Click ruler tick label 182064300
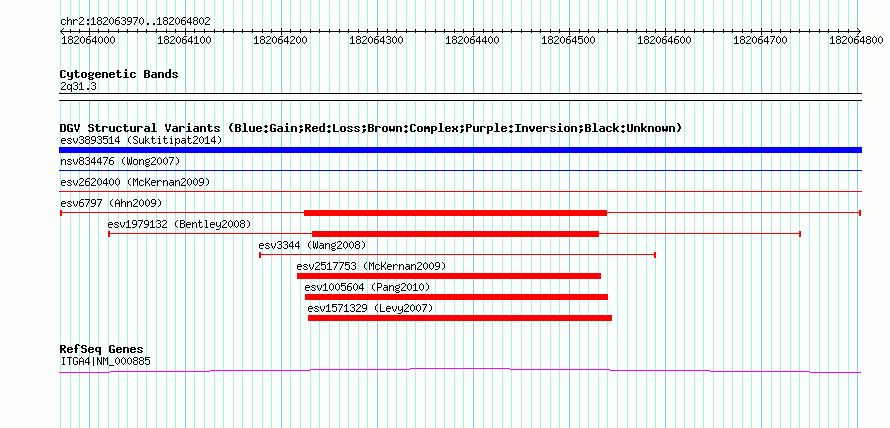 [376, 40]
